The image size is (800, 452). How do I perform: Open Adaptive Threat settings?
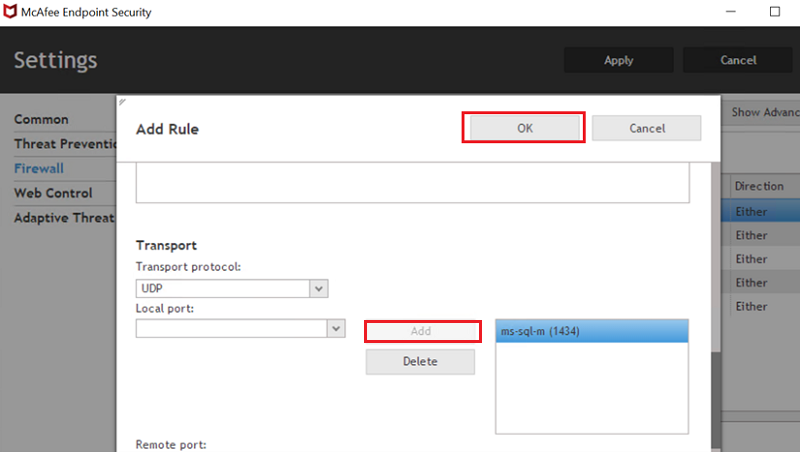(x=64, y=218)
